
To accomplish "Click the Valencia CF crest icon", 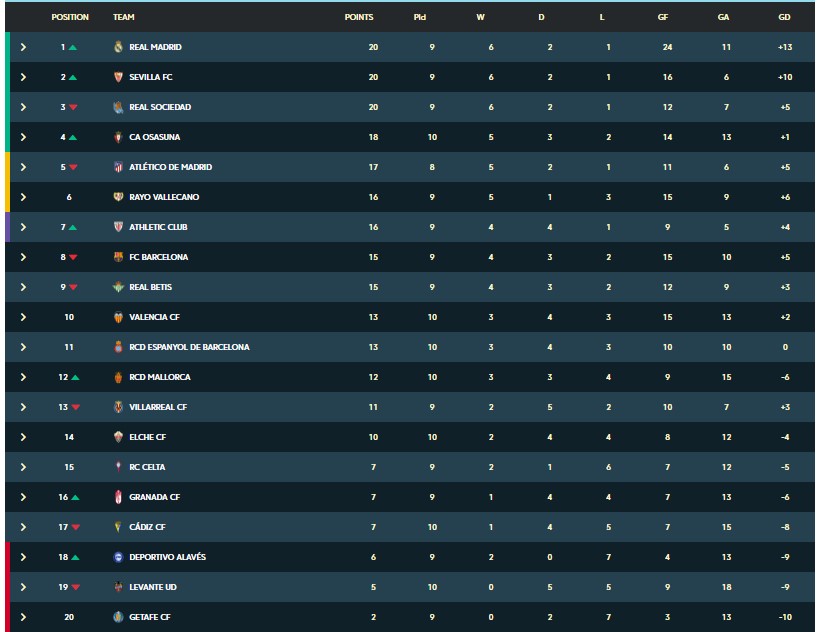I will [118, 317].
